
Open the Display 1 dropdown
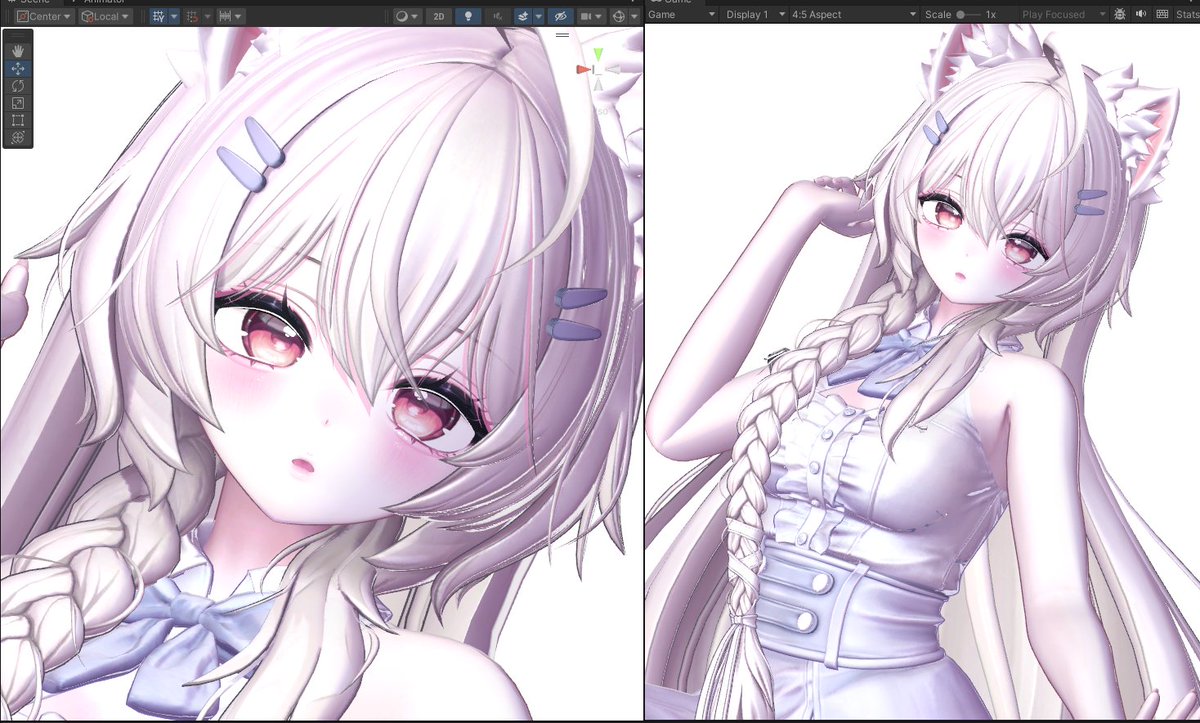click(x=754, y=15)
